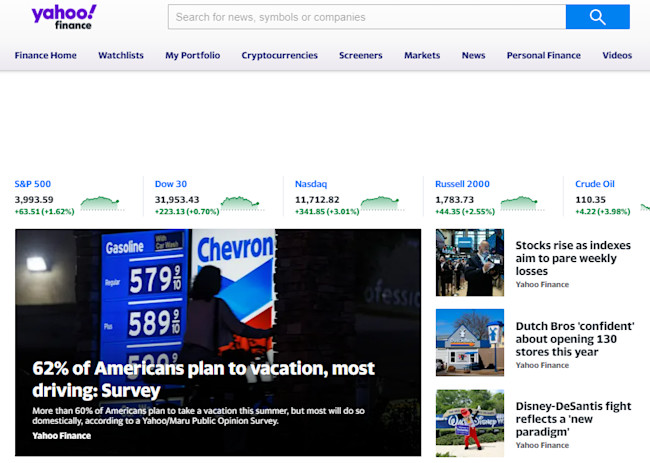The height and width of the screenshot is (463, 650).
Task: Click the Nasdaq value 11,712.82
Action: point(317,199)
